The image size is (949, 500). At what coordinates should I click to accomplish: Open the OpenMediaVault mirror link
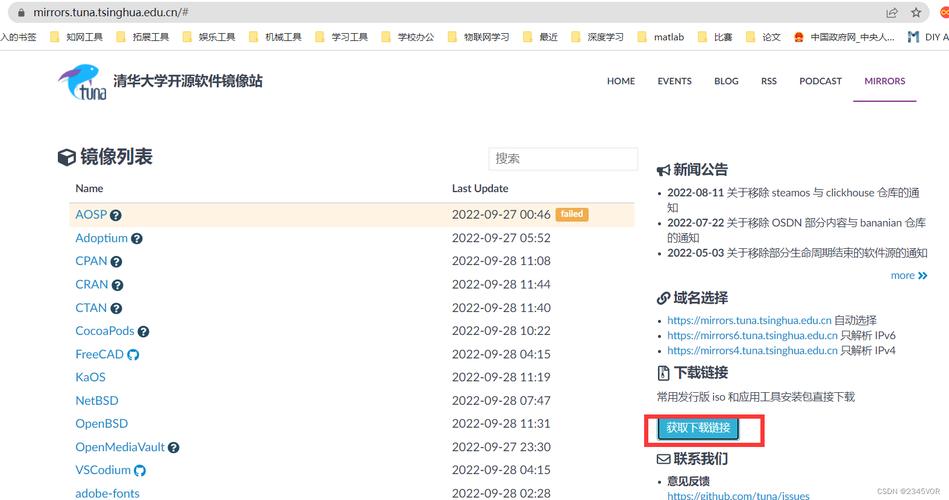(120, 447)
